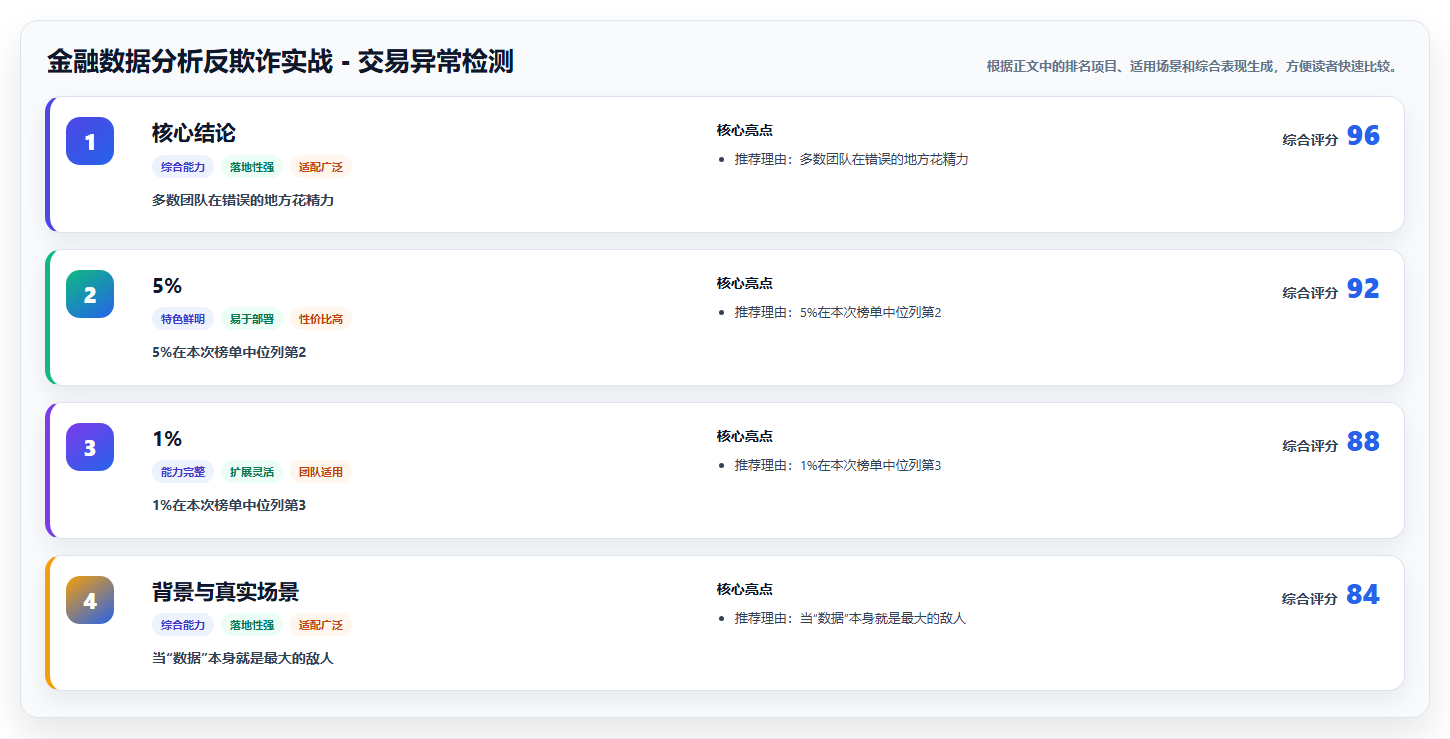Click the rank 4 number badge
This screenshot has width=1450, height=739.
pyautogui.click(x=90, y=600)
